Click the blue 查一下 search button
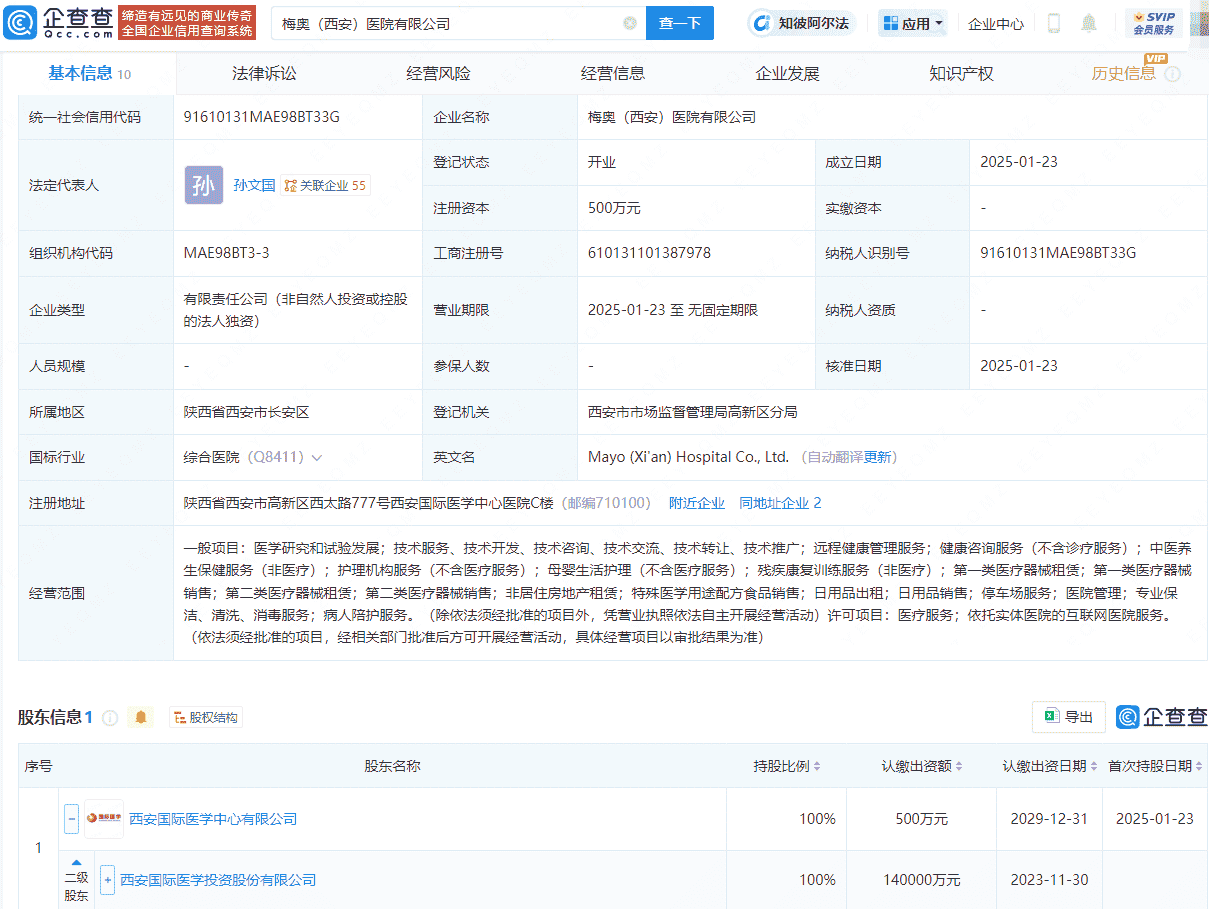Screen dimensions: 1209x909 click(x=679, y=22)
